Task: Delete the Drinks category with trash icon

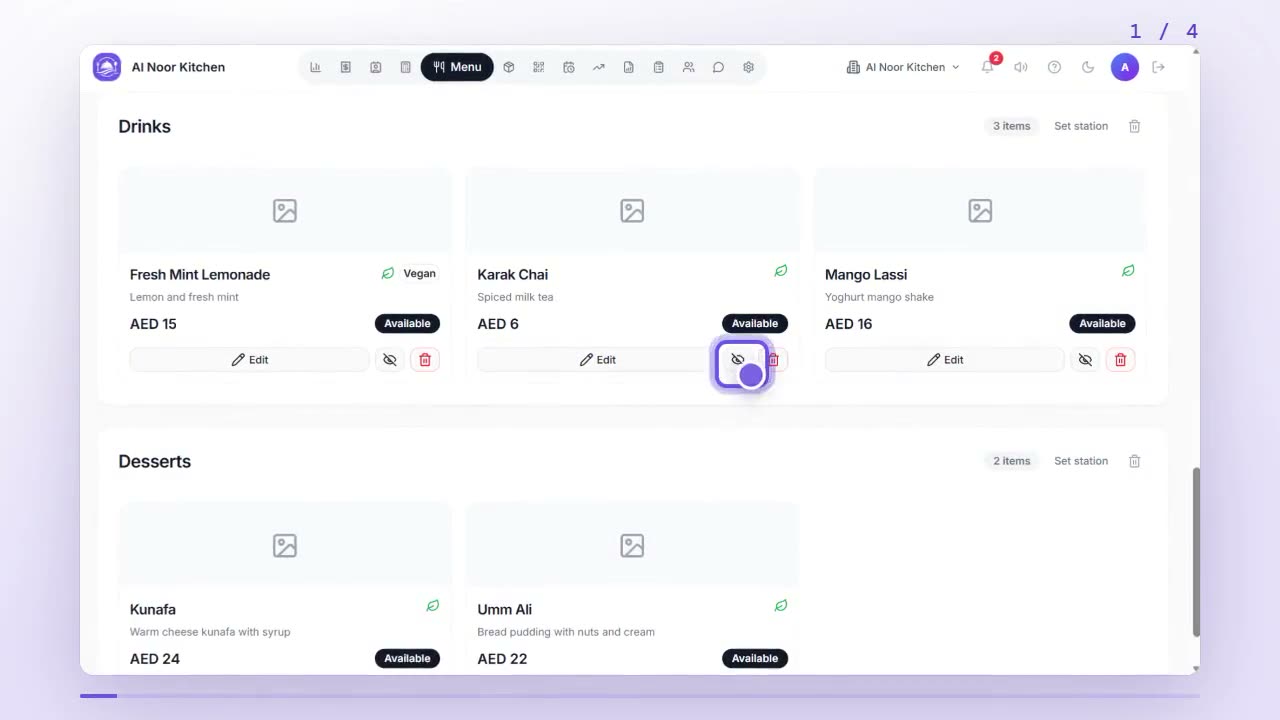Action: click(x=1134, y=126)
